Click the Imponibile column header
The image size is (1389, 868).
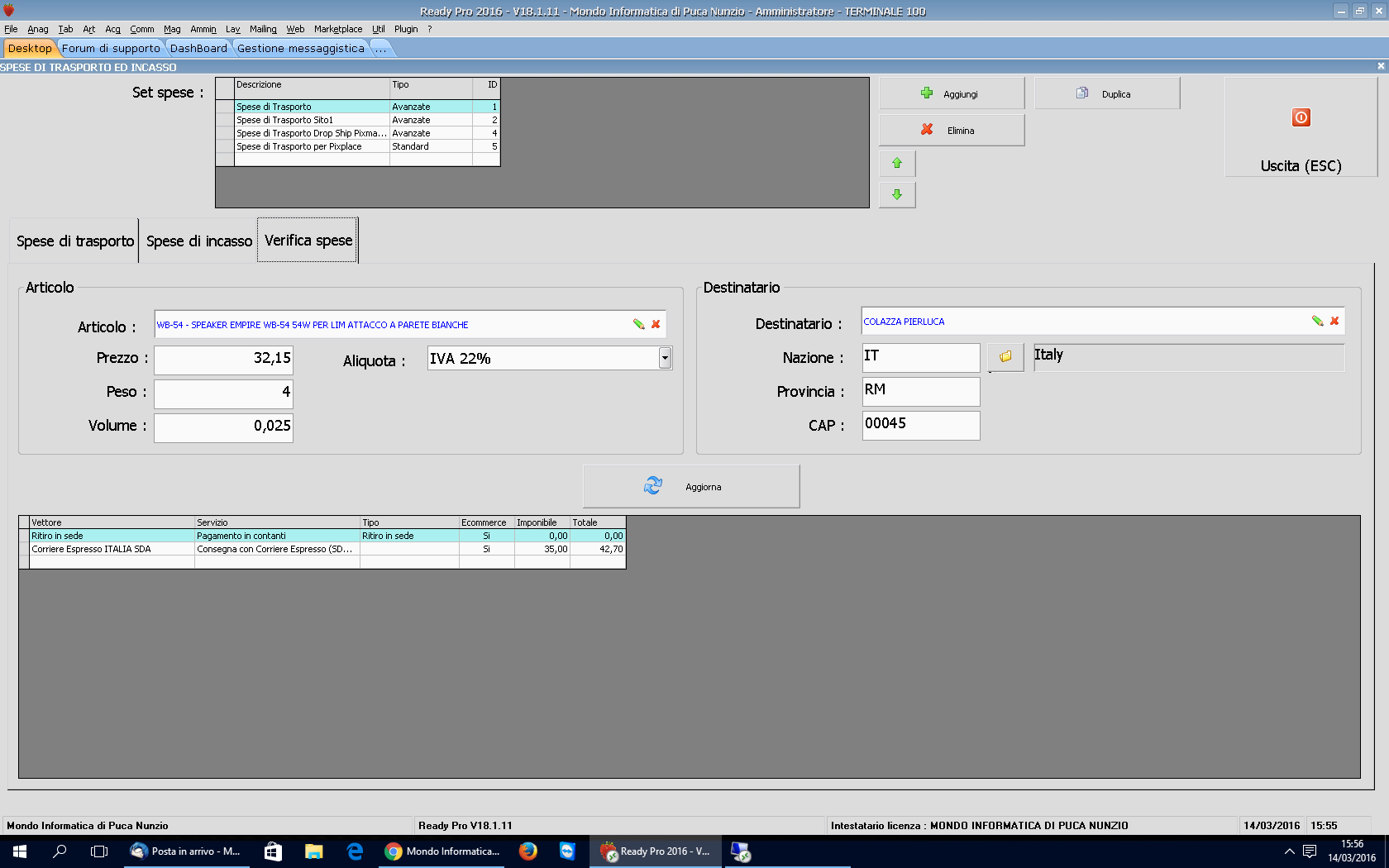coord(542,522)
